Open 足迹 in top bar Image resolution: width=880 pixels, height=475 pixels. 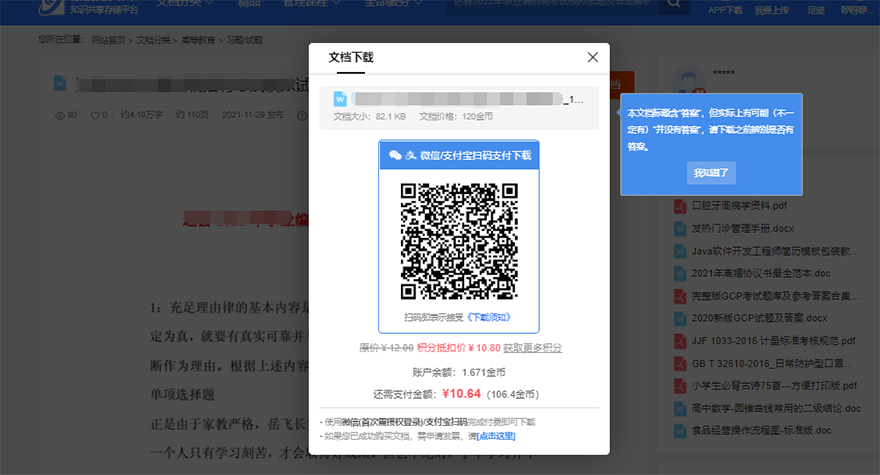816,10
